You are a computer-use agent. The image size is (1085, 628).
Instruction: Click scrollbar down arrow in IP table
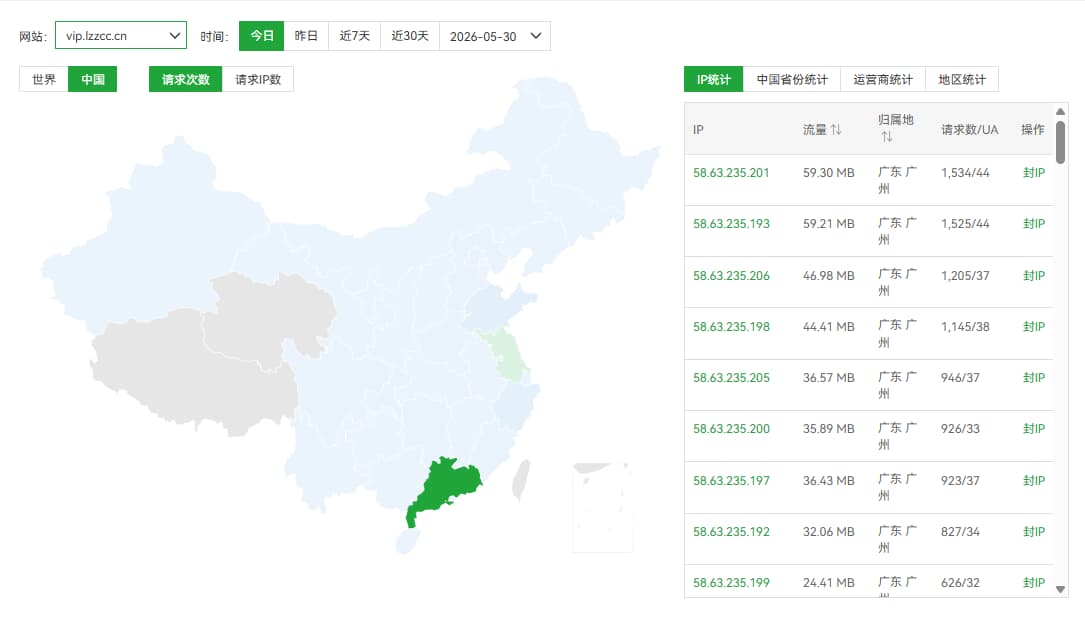[x=1060, y=589]
